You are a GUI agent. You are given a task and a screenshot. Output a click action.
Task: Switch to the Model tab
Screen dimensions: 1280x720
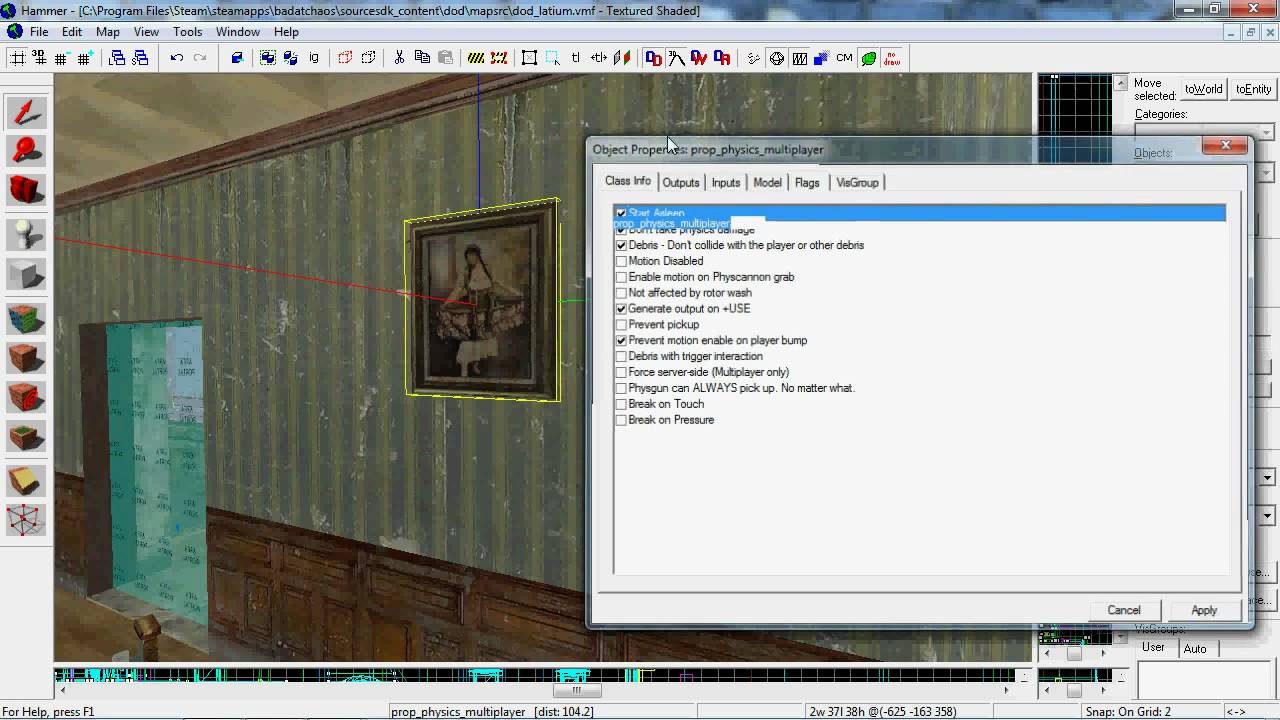767,183
